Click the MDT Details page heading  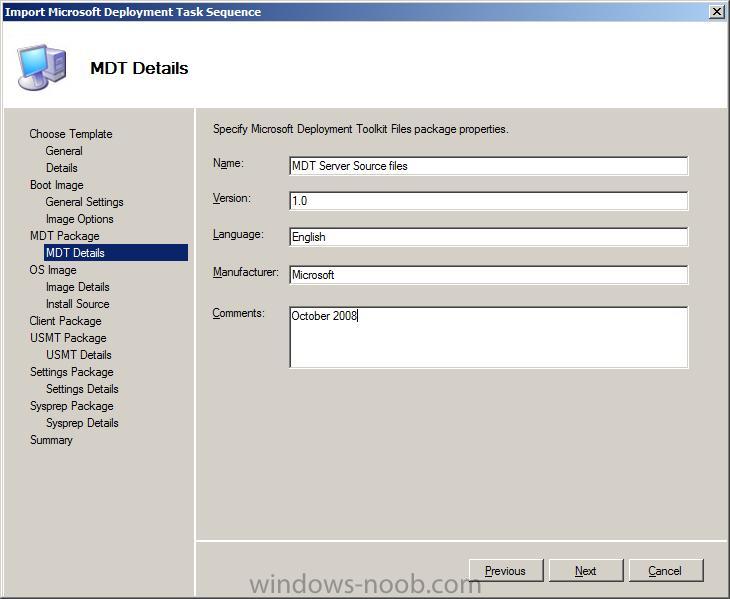click(x=139, y=68)
